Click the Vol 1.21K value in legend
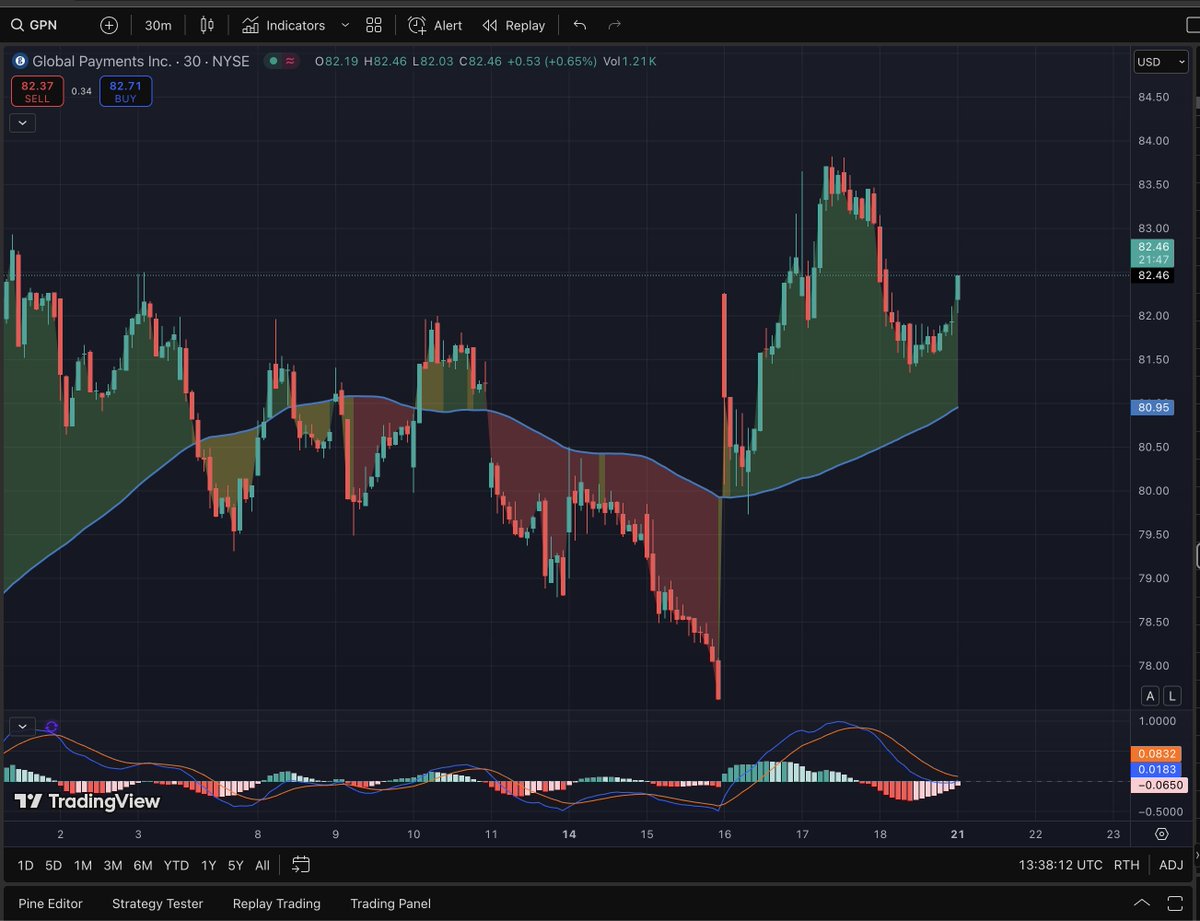The height and width of the screenshot is (921, 1200). point(630,61)
